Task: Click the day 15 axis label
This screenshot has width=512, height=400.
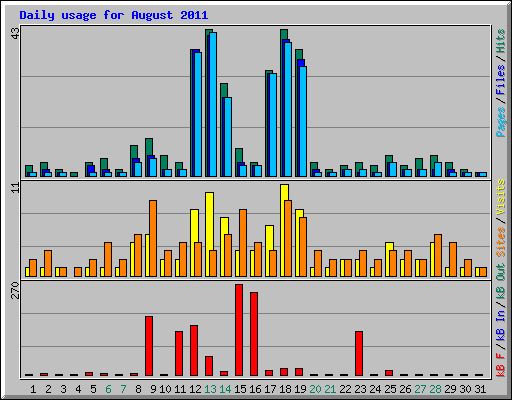Action: [x=240, y=389]
